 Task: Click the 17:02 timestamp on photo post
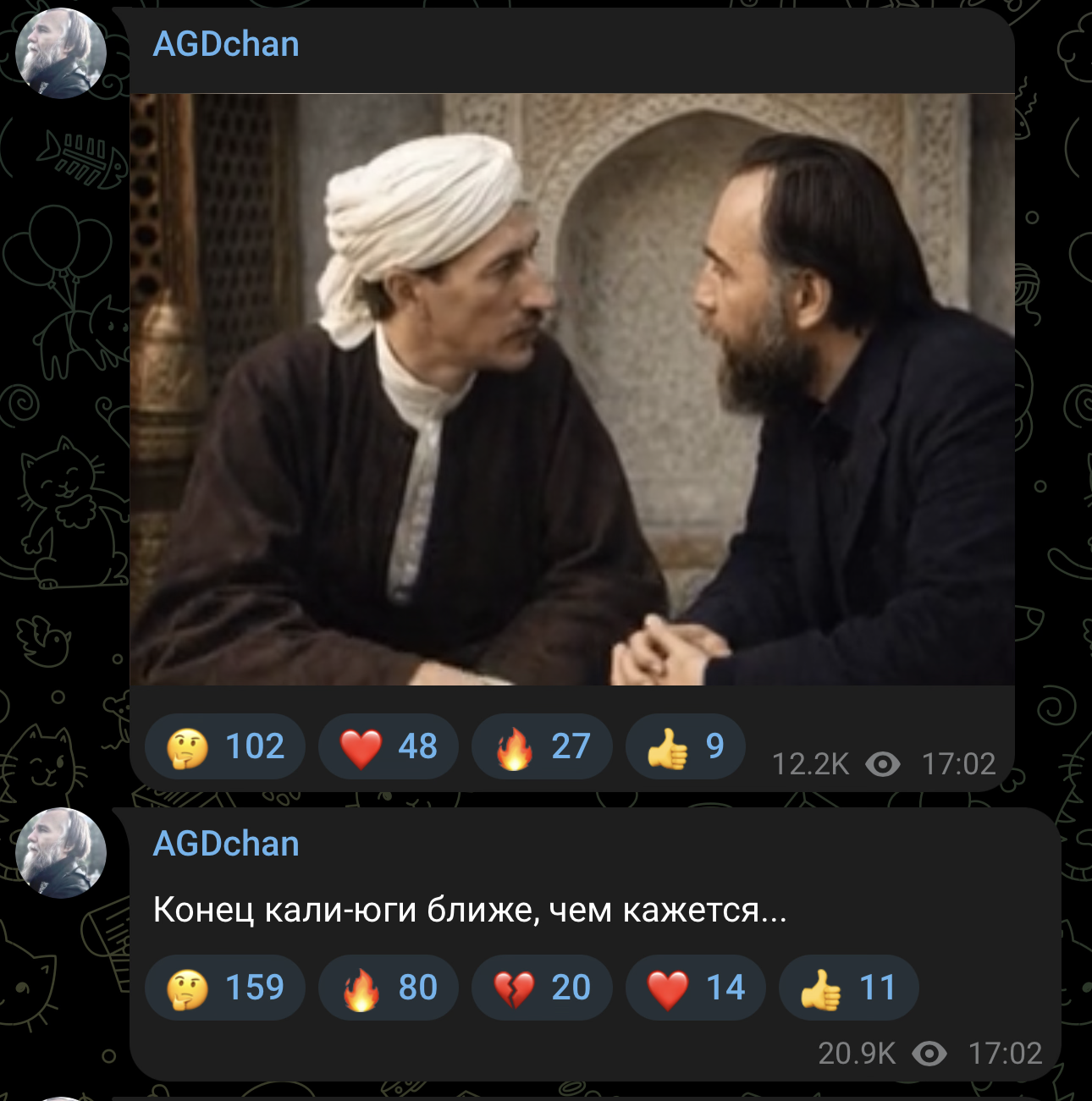click(x=958, y=764)
